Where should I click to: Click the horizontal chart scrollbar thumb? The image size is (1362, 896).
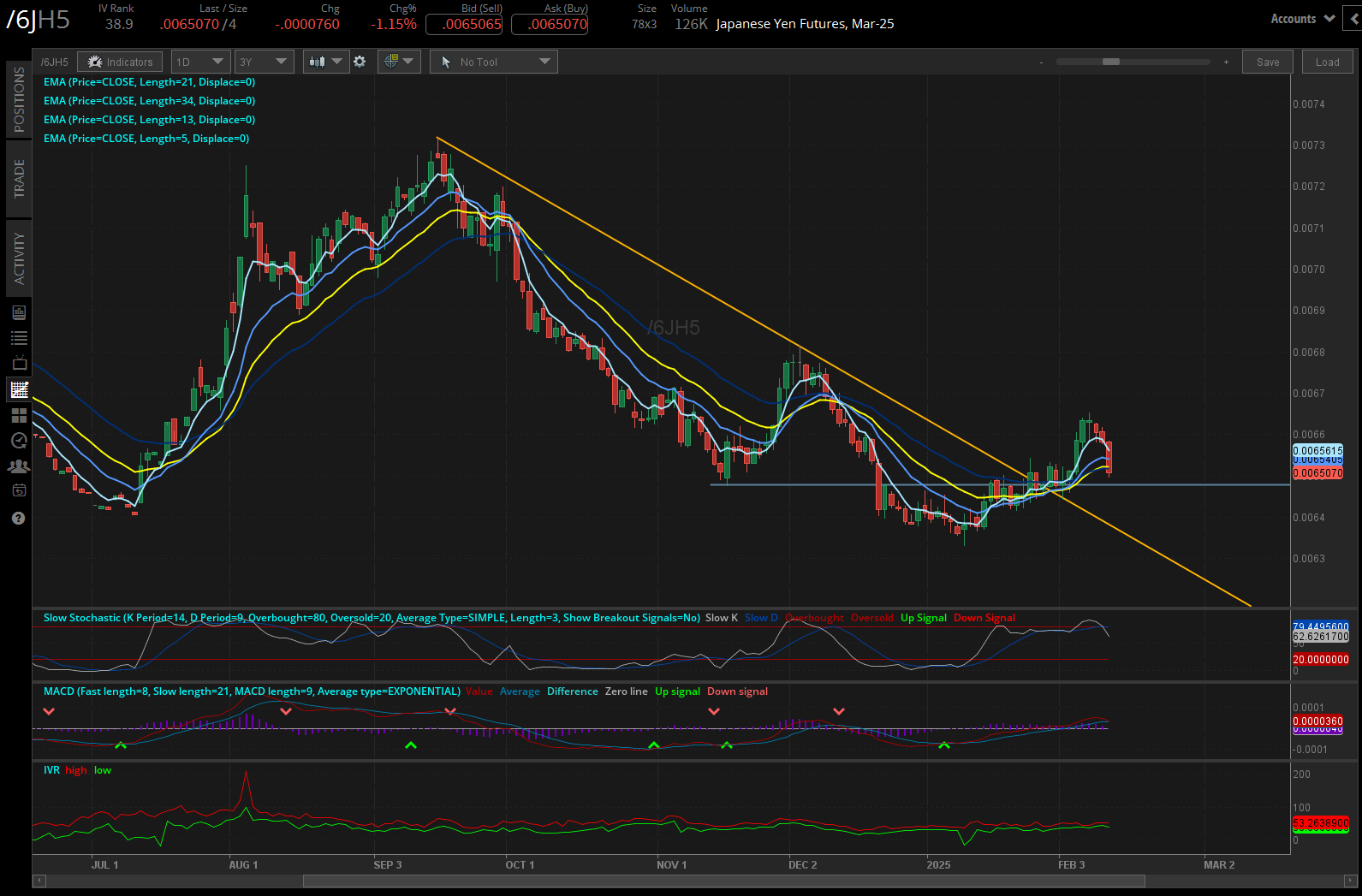[x=724, y=881]
